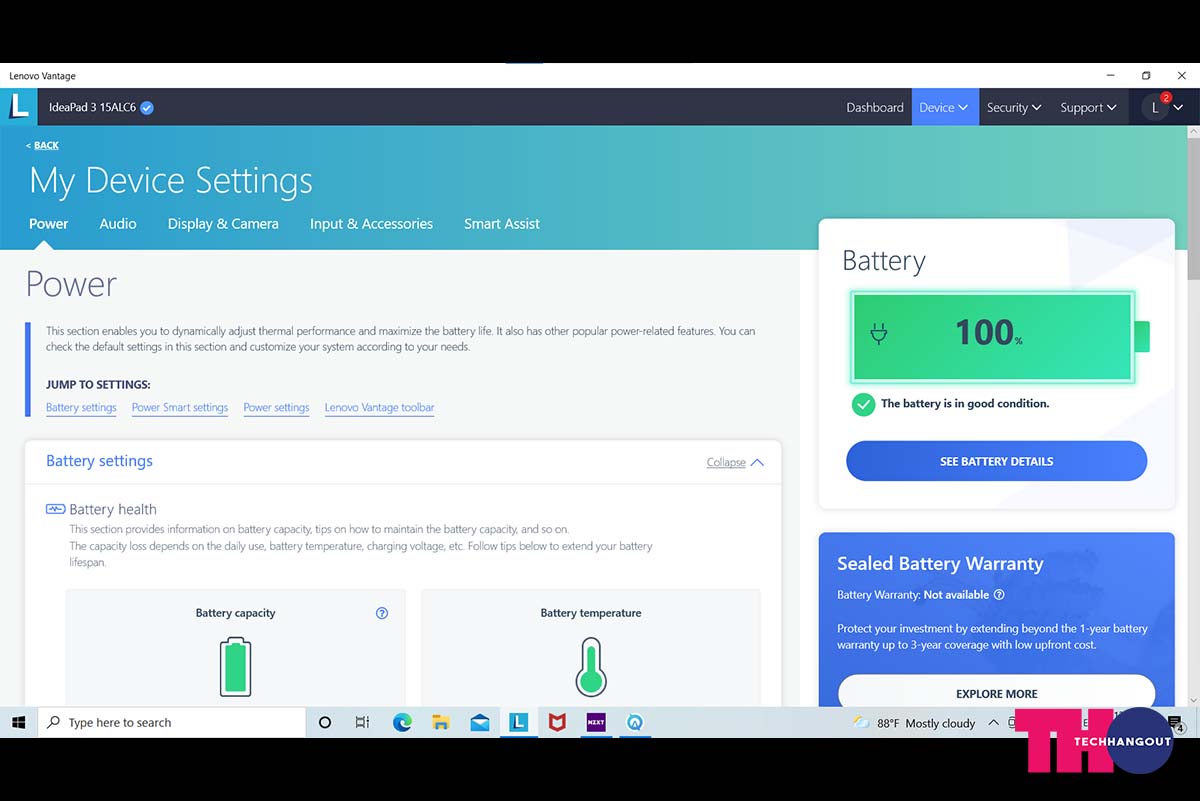The width and height of the screenshot is (1200, 801).
Task: Click the Lenovo Vantage L logo
Action: coord(19,106)
